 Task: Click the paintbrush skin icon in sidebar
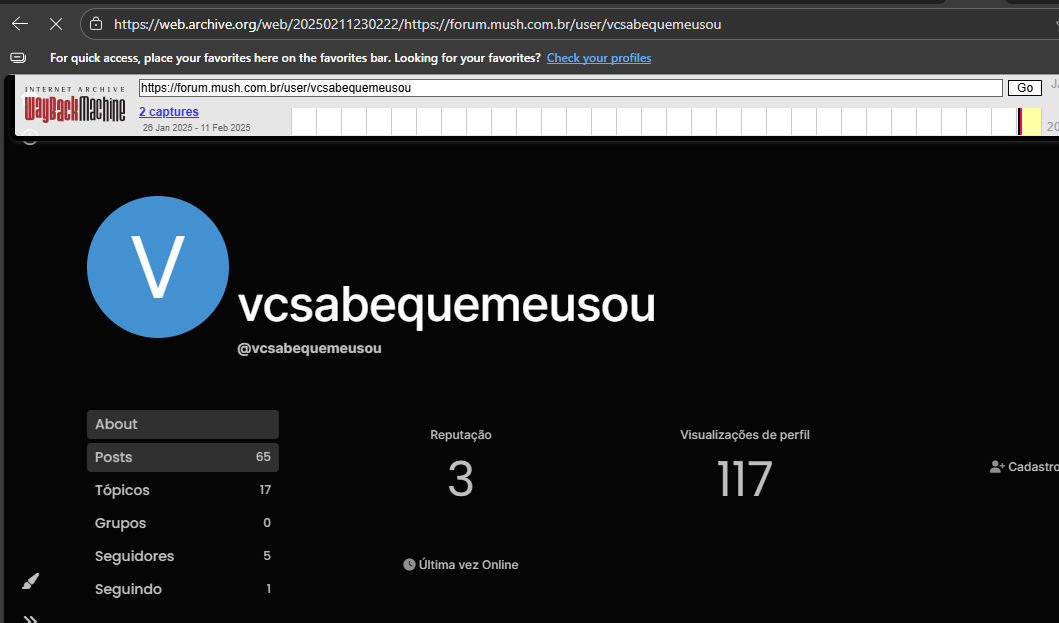click(30, 581)
